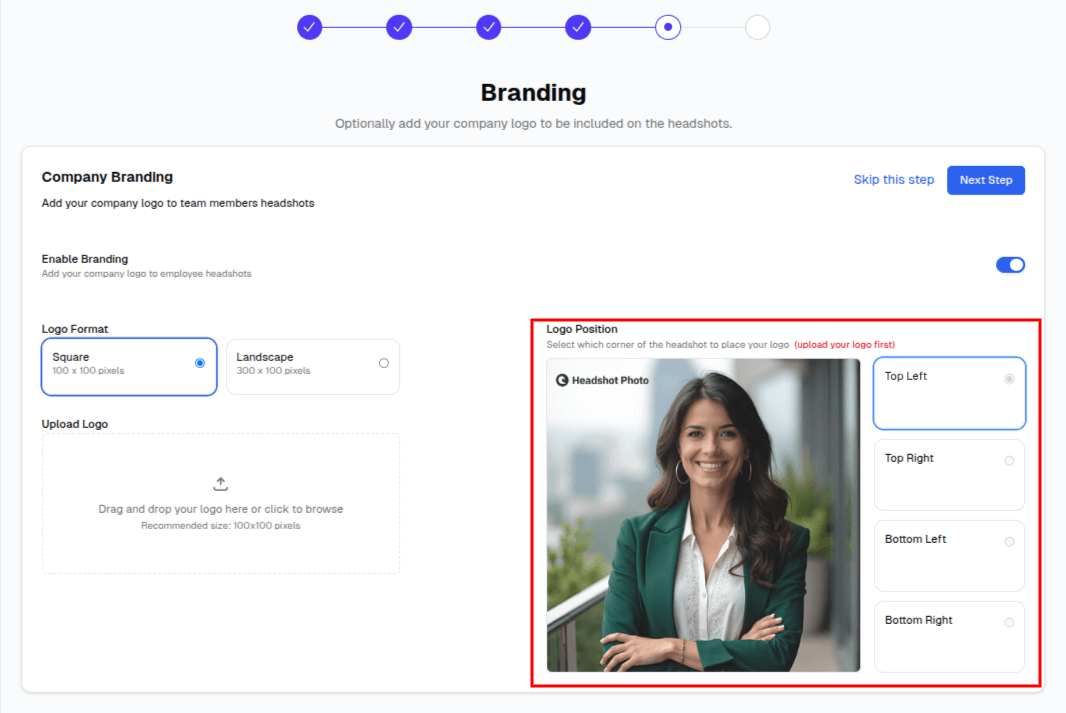The image size is (1066, 713).
Task: Click the Skip this step link
Action: tap(893, 180)
